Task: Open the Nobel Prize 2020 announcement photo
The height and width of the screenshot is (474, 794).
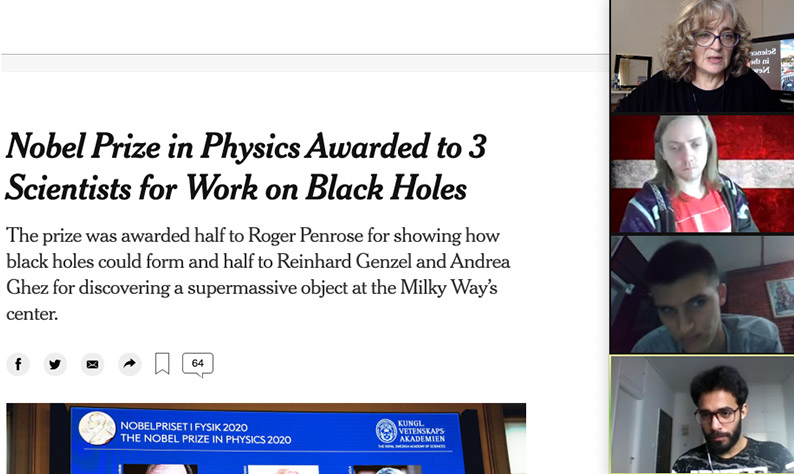Action: [266, 439]
